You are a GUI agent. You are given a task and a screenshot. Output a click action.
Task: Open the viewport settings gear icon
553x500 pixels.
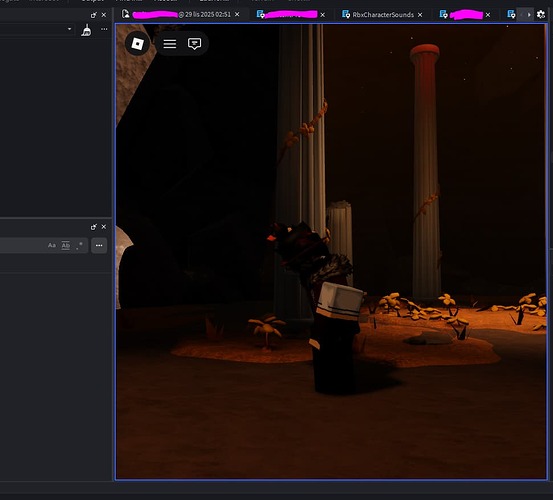click(541, 14)
